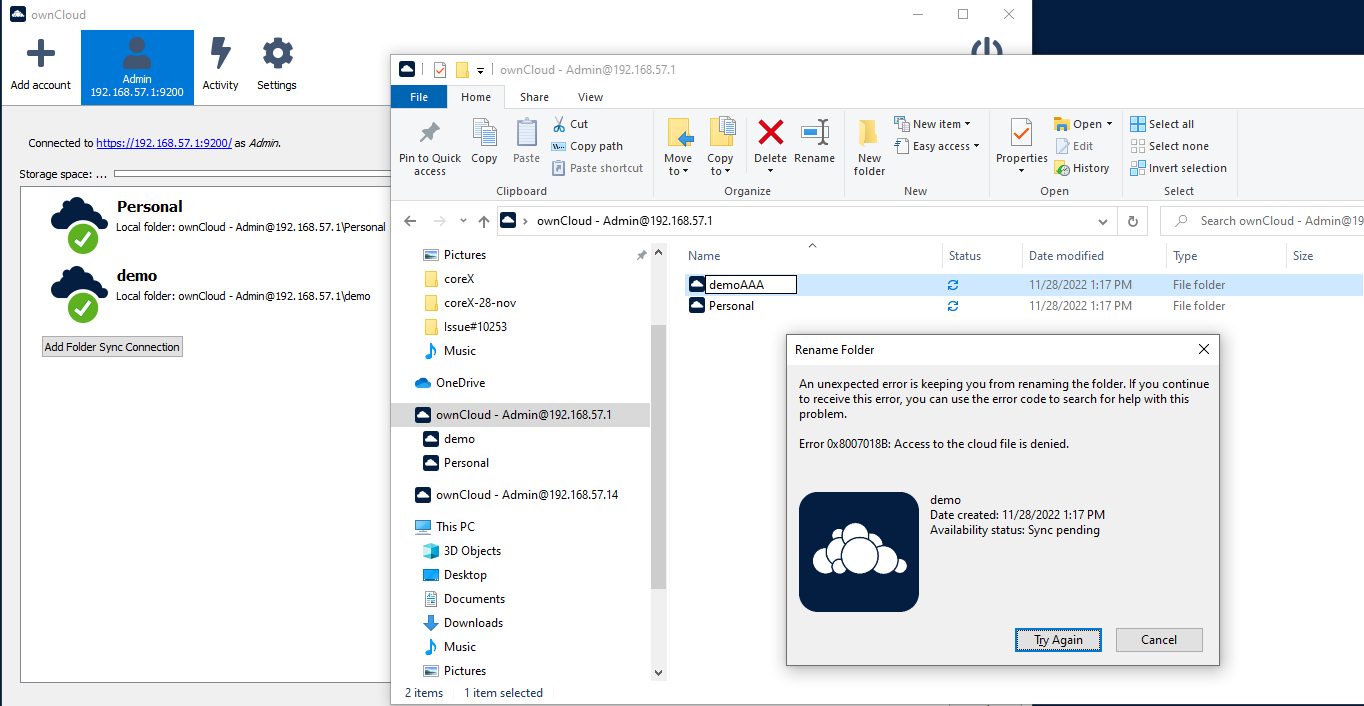Click the Add Folder Sync Connection button

(x=111, y=346)
